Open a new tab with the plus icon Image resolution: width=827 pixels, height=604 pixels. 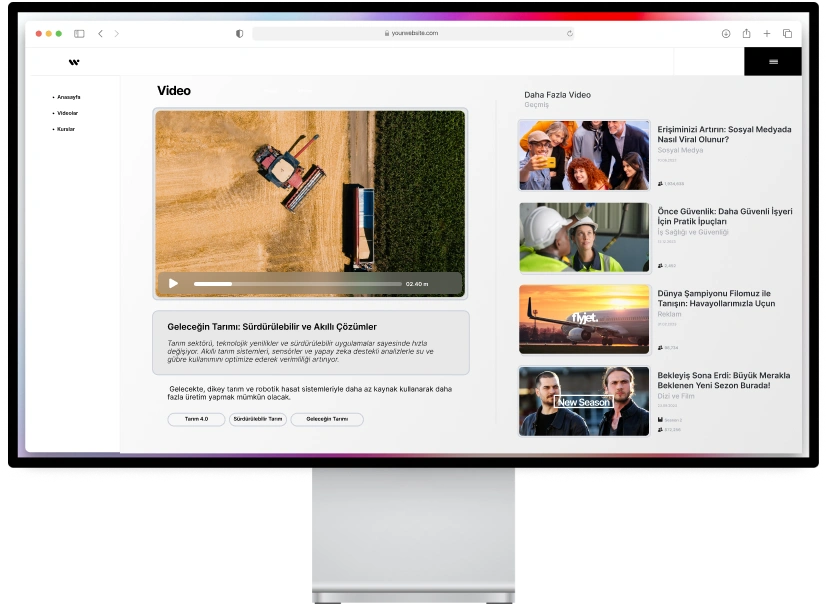point(766,34)
